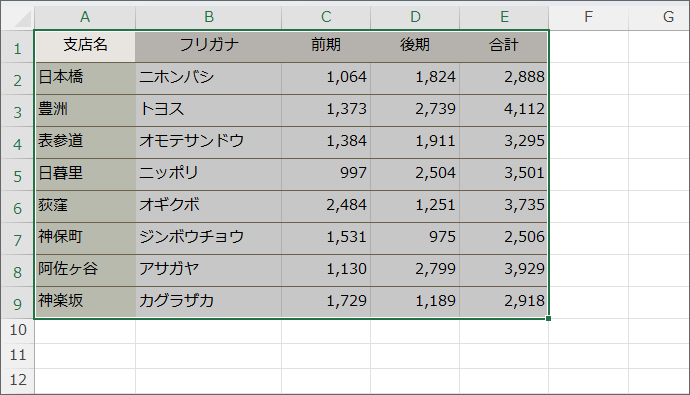The height and width of the screenshot is (395, 690).
Task: Click the fill handle of the selection
Action: tap(548, 318)
